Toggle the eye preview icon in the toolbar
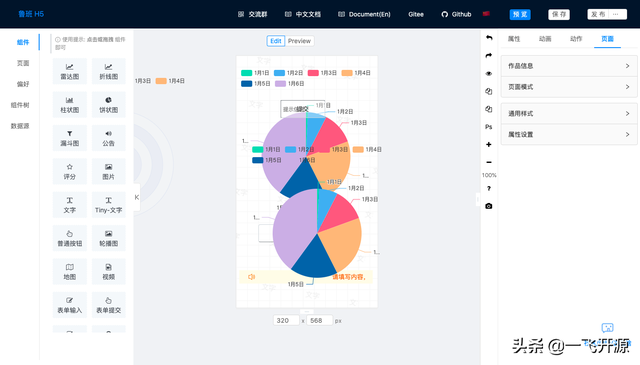This screenshot has height=365, width=640. (x=489, y=73)
